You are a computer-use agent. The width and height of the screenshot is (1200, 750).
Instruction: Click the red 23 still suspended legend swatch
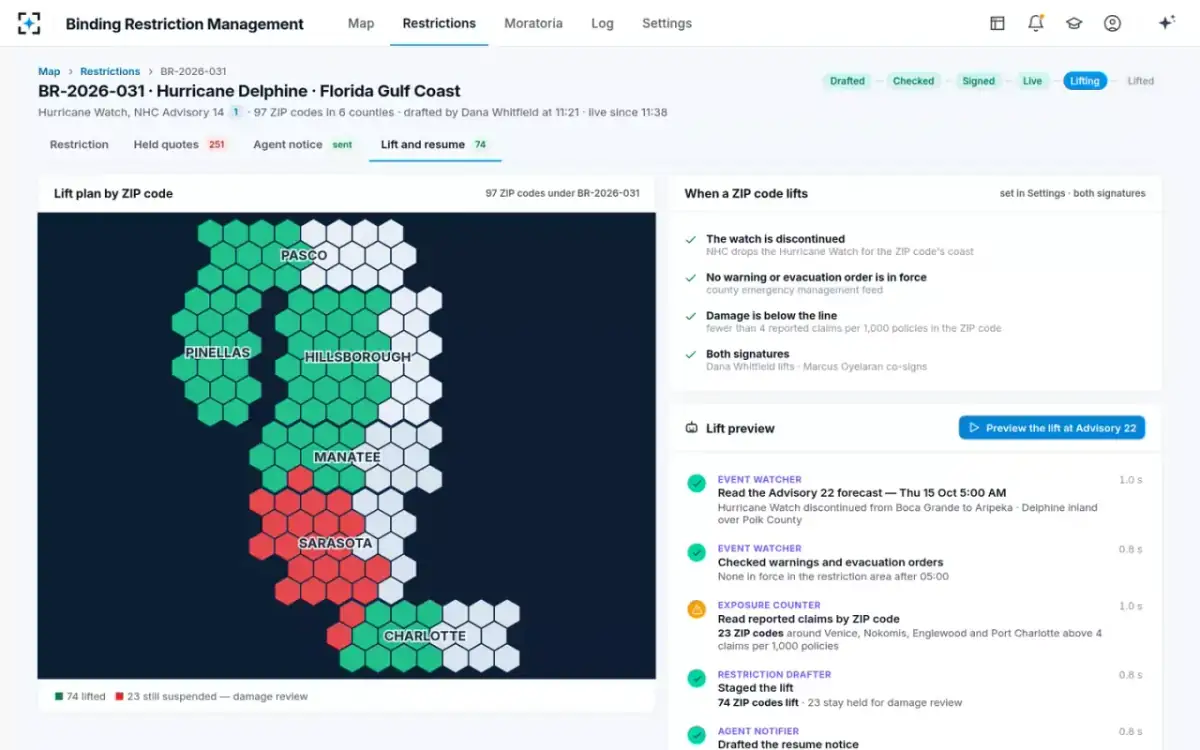[120, 697]
